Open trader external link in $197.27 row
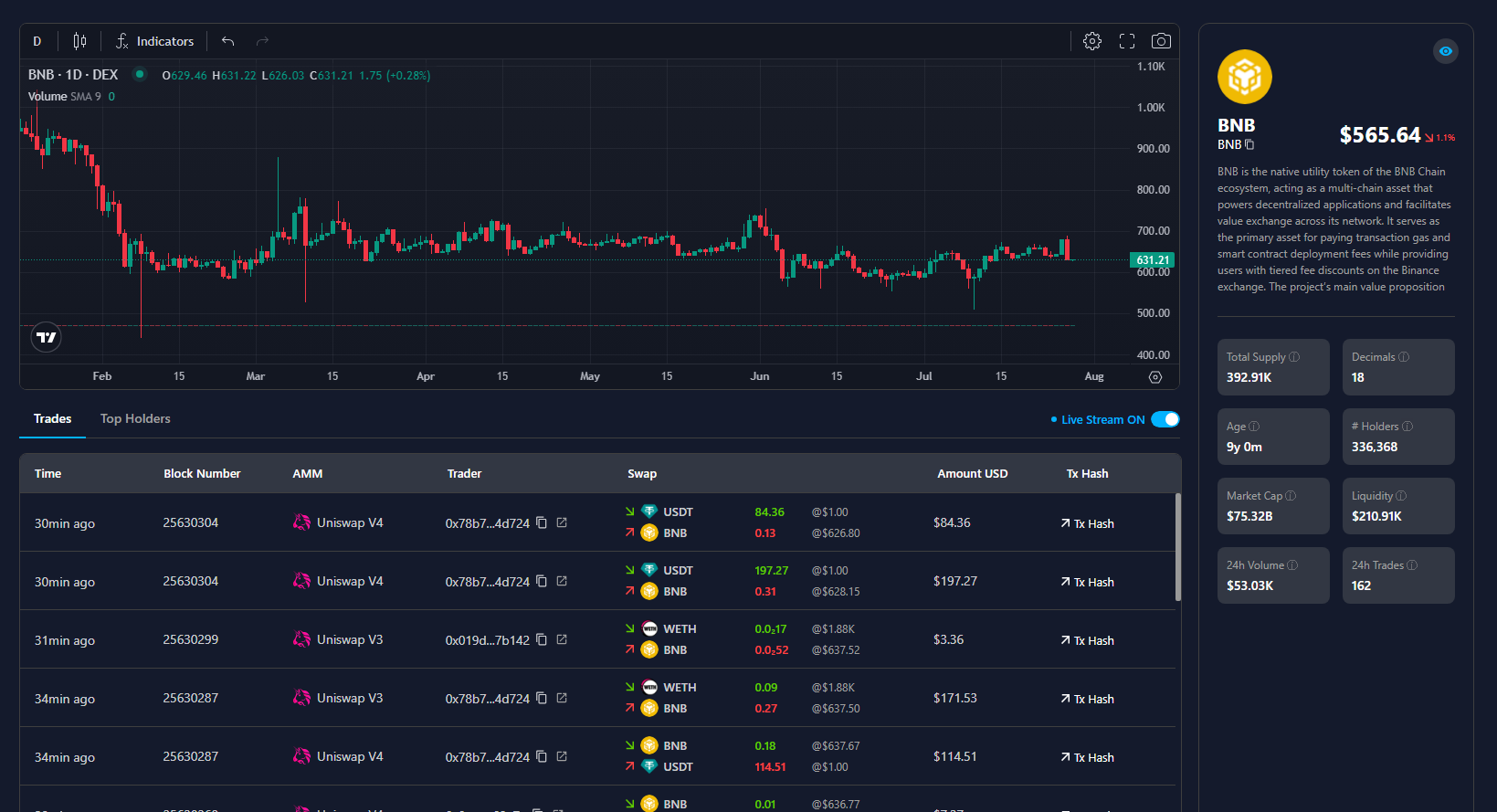Image resolution: width=1497 pixels, height=812 pixels. click(562, 581)
